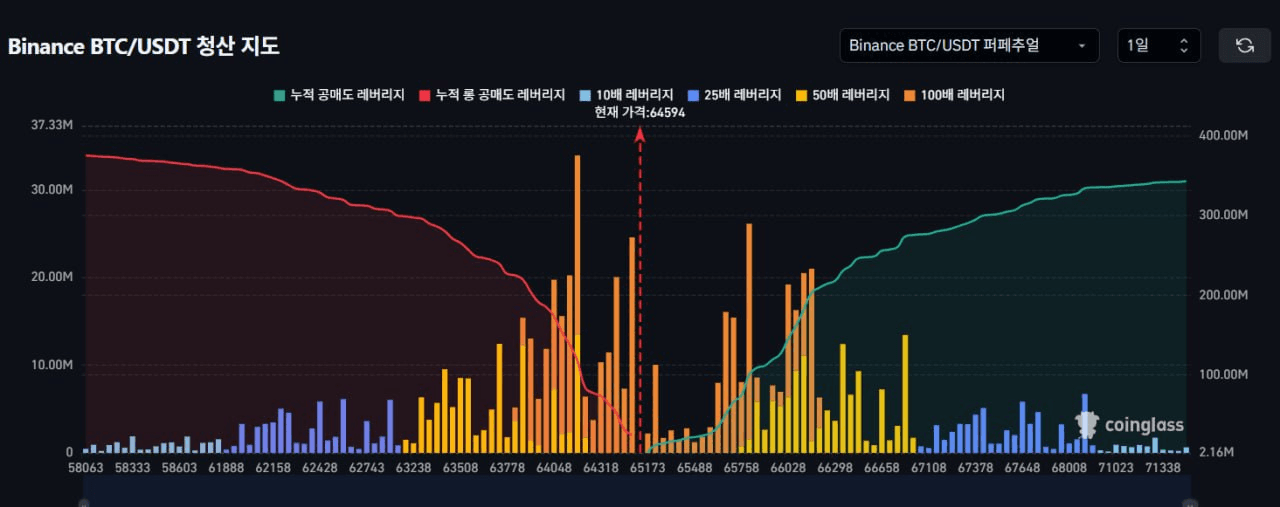Click the orange 100배 legend color swatch
This screenshot has height=507, width=1280.
click(x=911, y=95)
